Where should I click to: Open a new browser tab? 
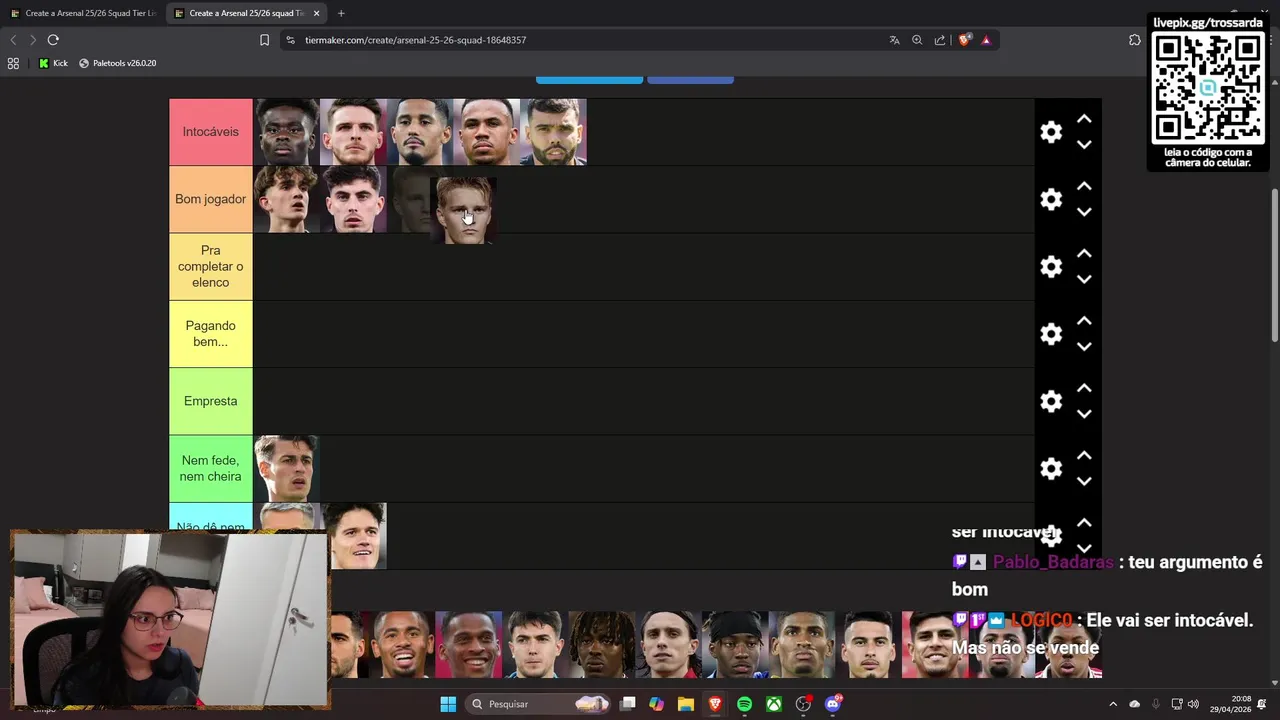341,13
